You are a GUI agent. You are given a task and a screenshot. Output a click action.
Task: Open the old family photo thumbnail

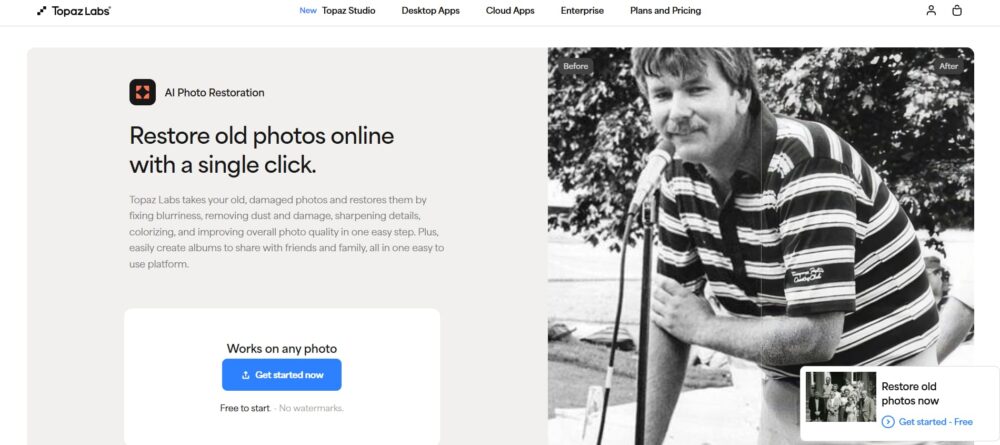(x=840, y=397)
